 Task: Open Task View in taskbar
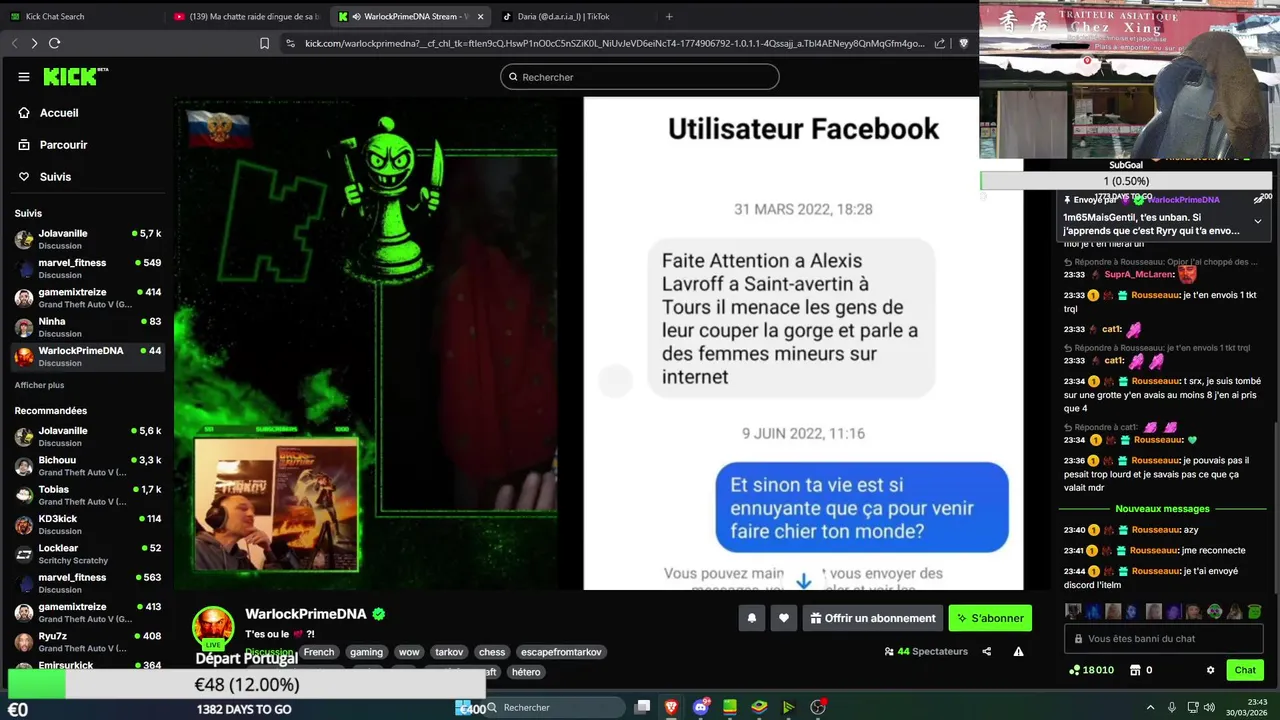643,707
